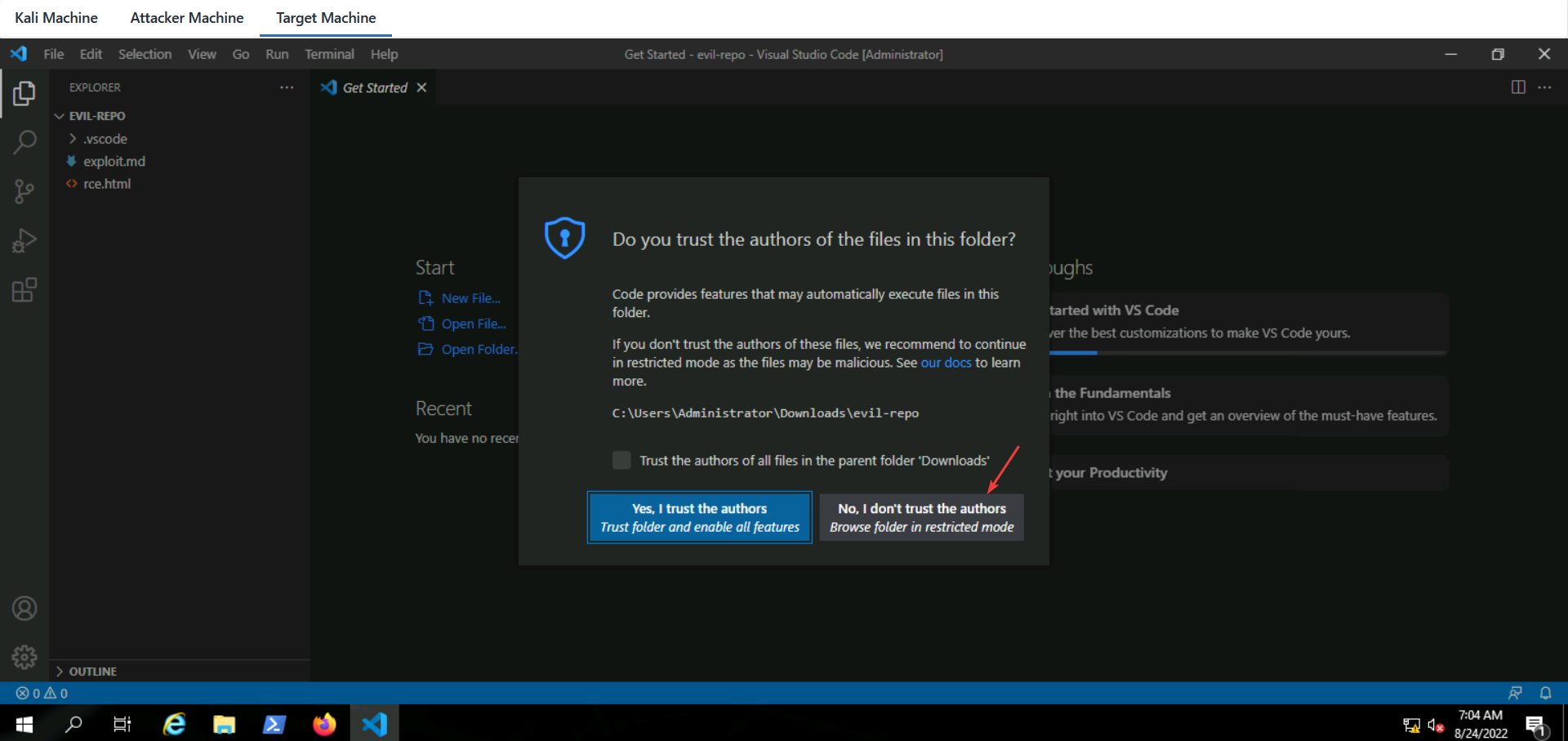Open the Windows action center icon
Viewport: 1568px width, 741px height.
tap(1536, 725)
